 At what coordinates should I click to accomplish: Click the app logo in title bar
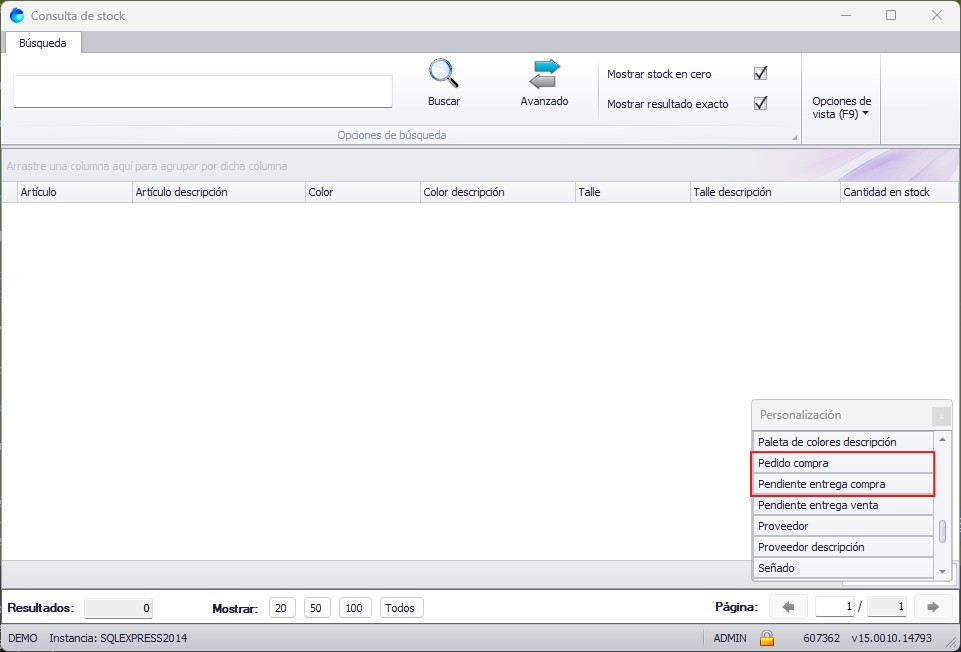pyautogui.click(x=17, y=16)
